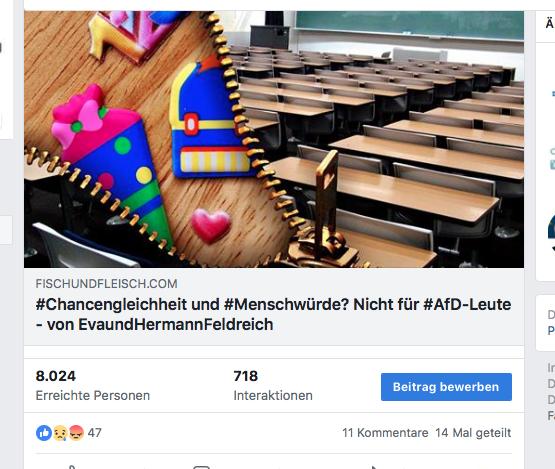Click the blue thumbs-up Like reaction icon
Image resolution: width=555 pixels, height=469 pixels.
pyautogui.click(x=44, y=433)
